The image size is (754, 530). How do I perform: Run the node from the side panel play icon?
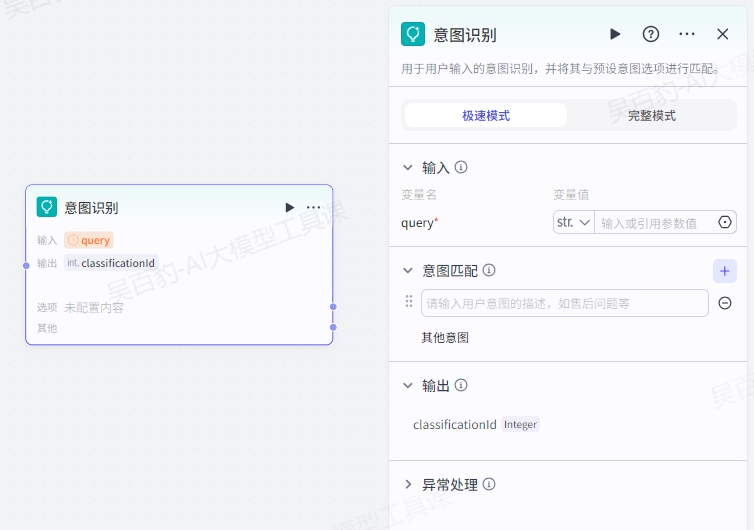pos(615,34)
